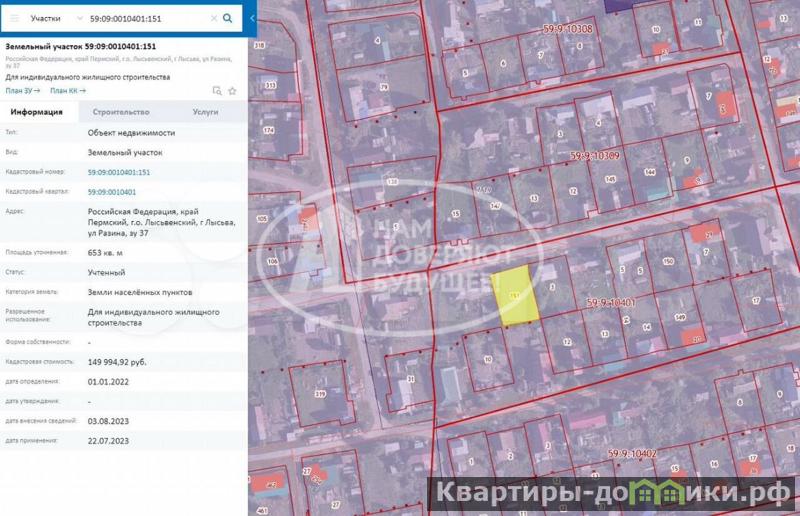The width and height of the screenshot is (800, 516).
Task: Switch to the Строительство tab
Action: (114, 112)
